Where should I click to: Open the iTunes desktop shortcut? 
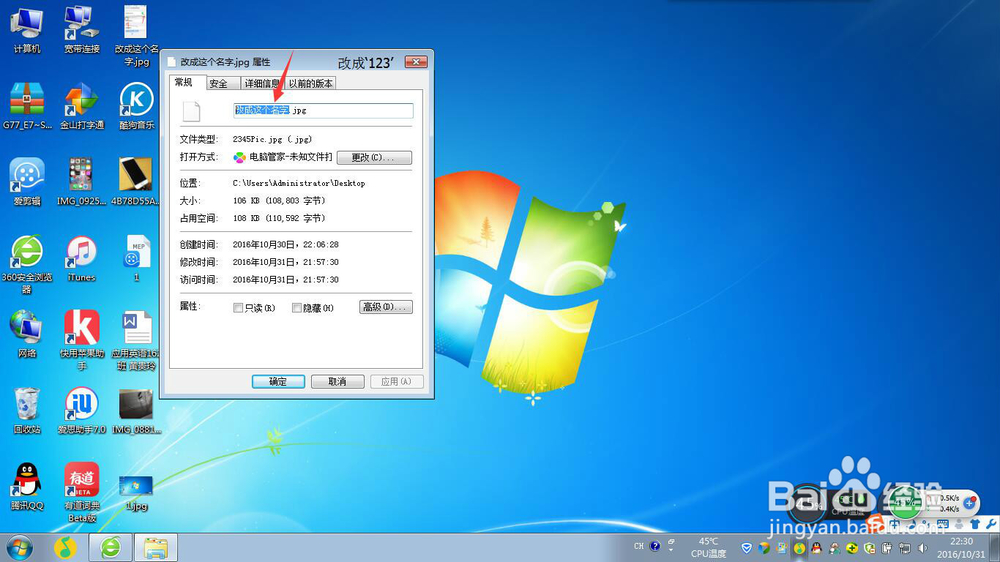point(81,258)
